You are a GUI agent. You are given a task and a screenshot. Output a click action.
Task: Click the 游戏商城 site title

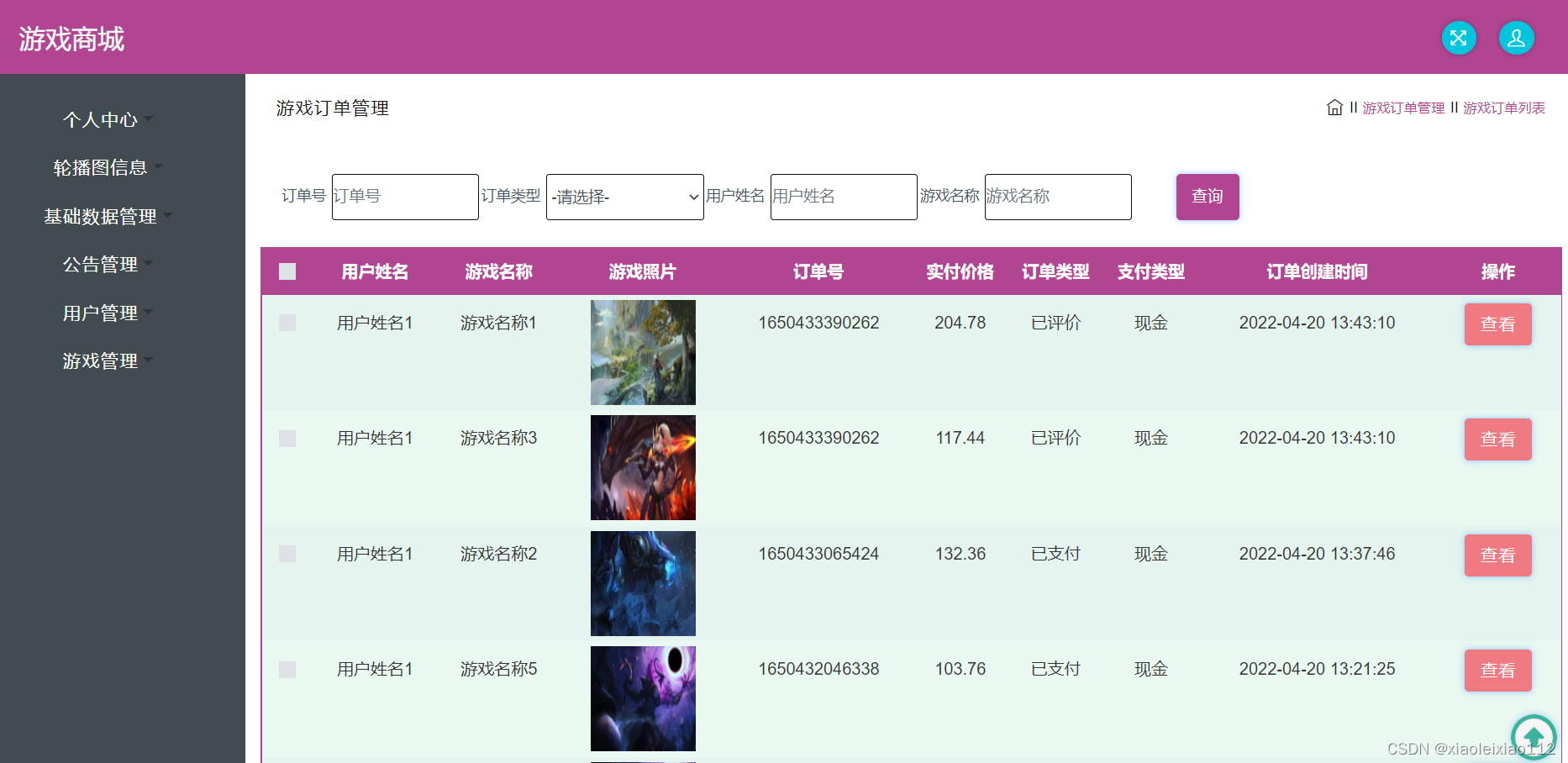pos(71,39)
